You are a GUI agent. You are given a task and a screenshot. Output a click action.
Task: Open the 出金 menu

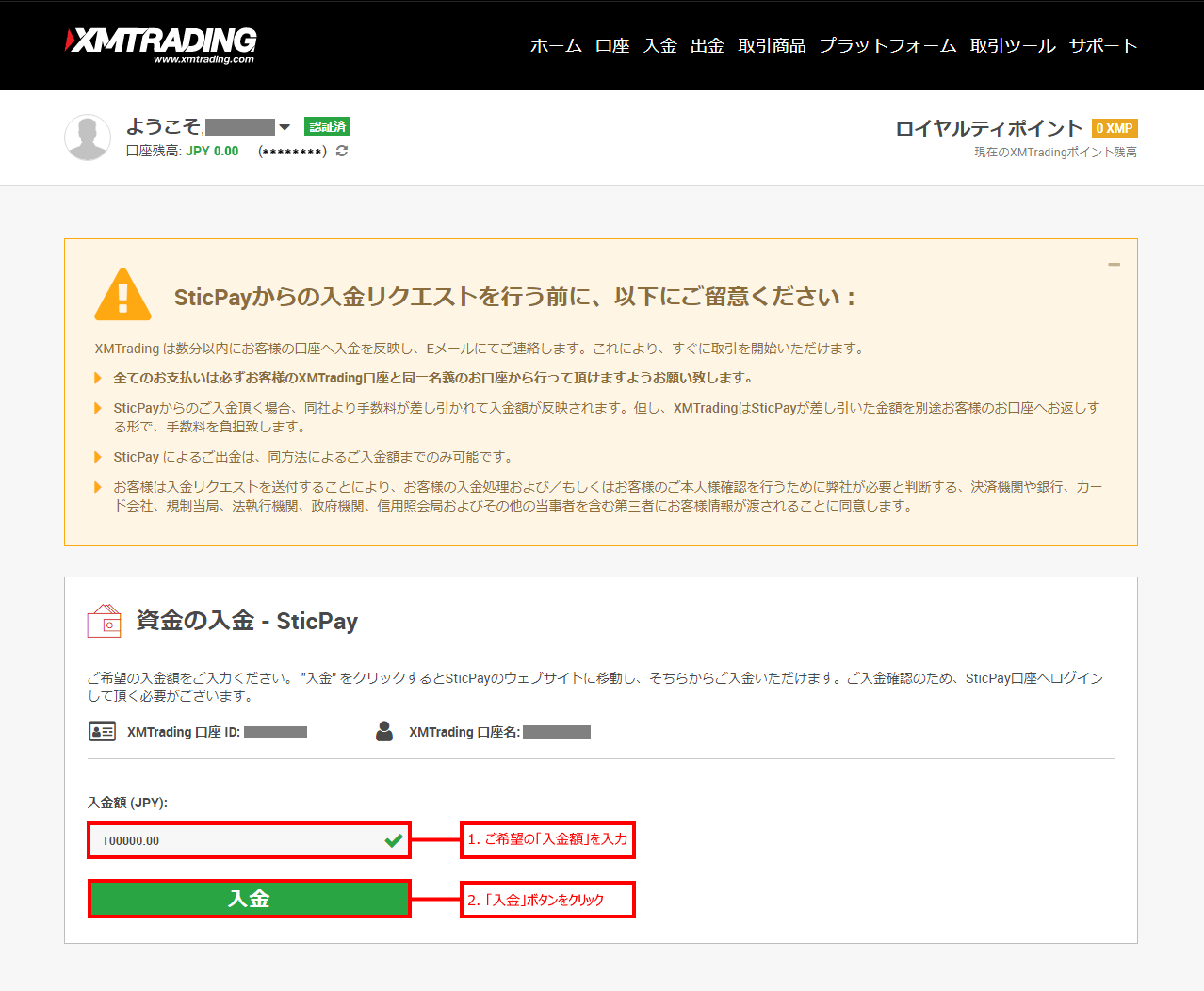(708, 45)
